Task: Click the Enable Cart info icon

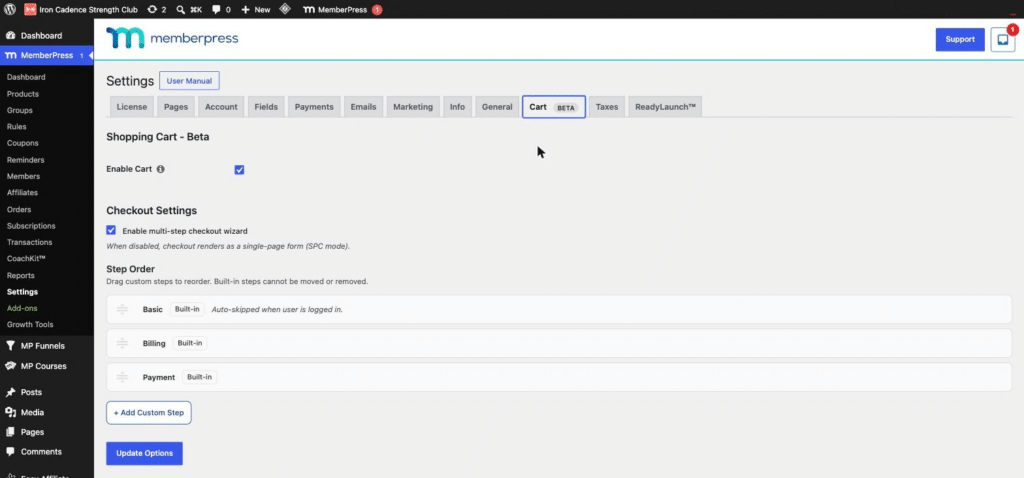Action: [161, 169]
